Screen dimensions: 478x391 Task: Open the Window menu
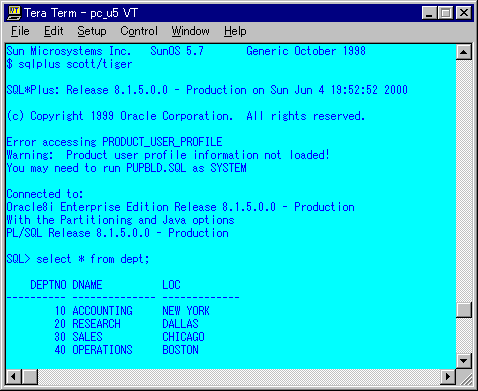pos(190,31)
